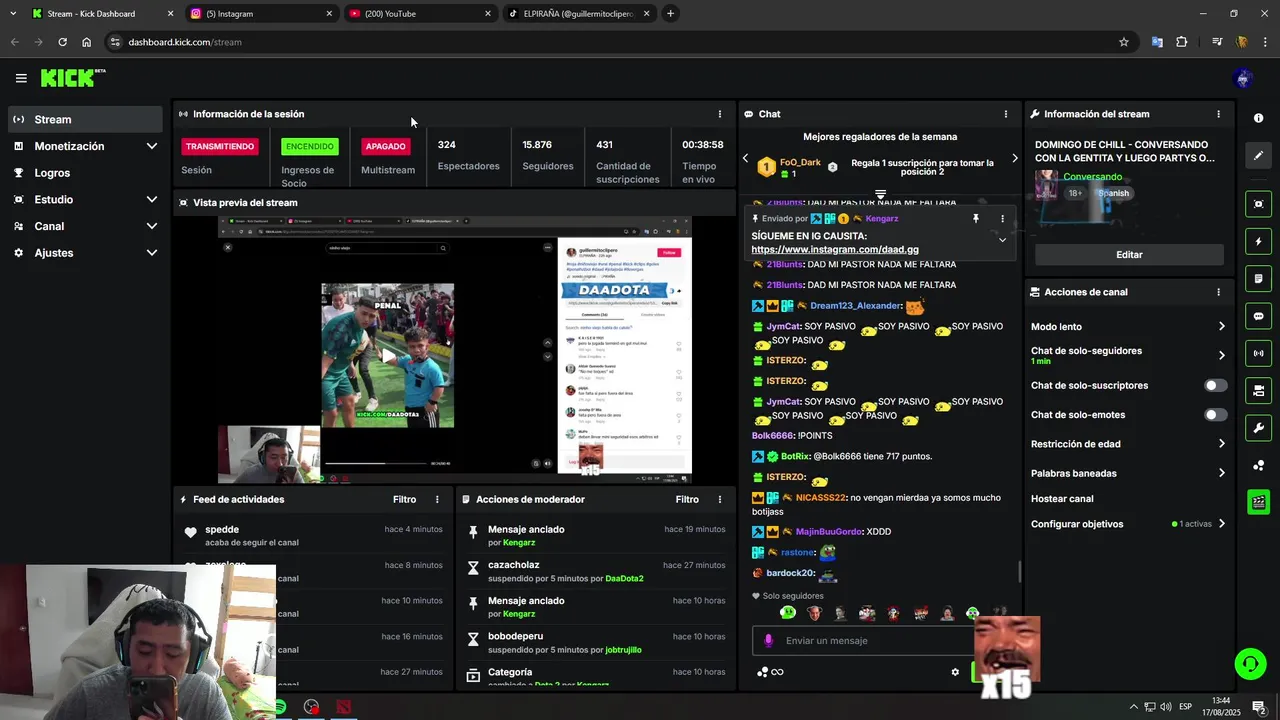Open Filtro in Feed de actividades
This screenshot has height=720, width=1280.
pyautogui.click(x=404, y=499)
